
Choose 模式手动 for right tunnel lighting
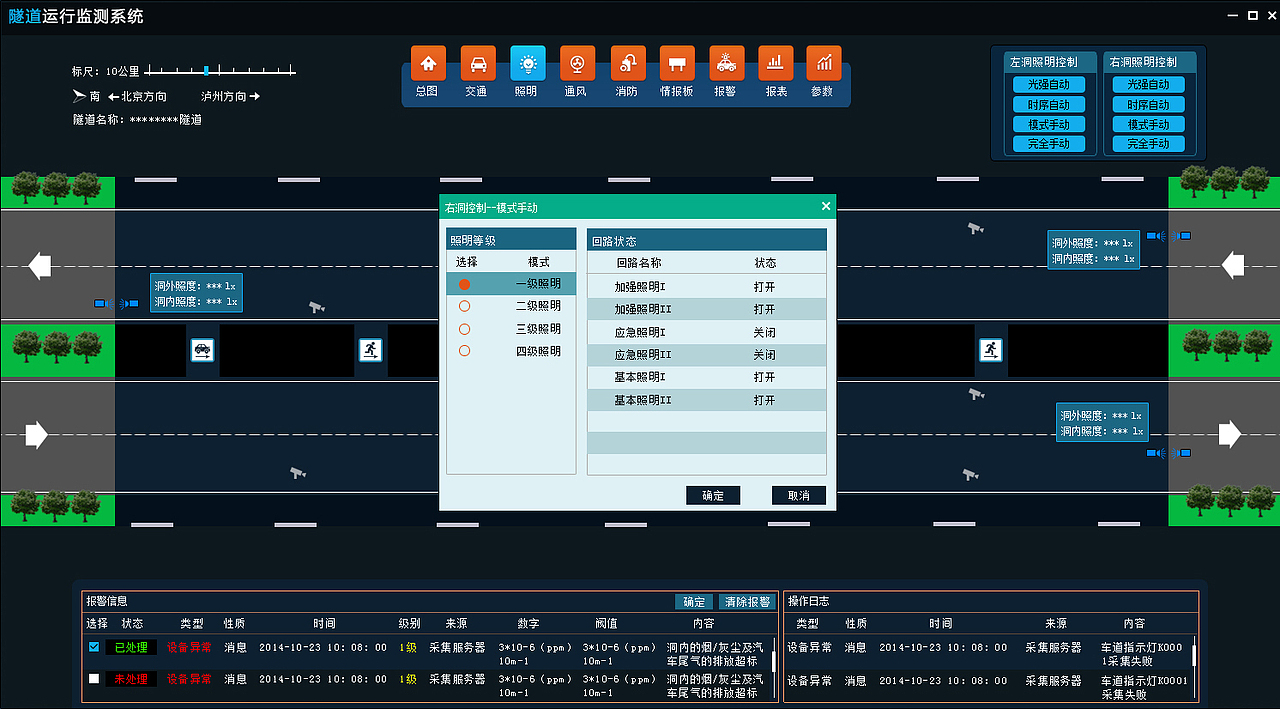coord(1148,124)
